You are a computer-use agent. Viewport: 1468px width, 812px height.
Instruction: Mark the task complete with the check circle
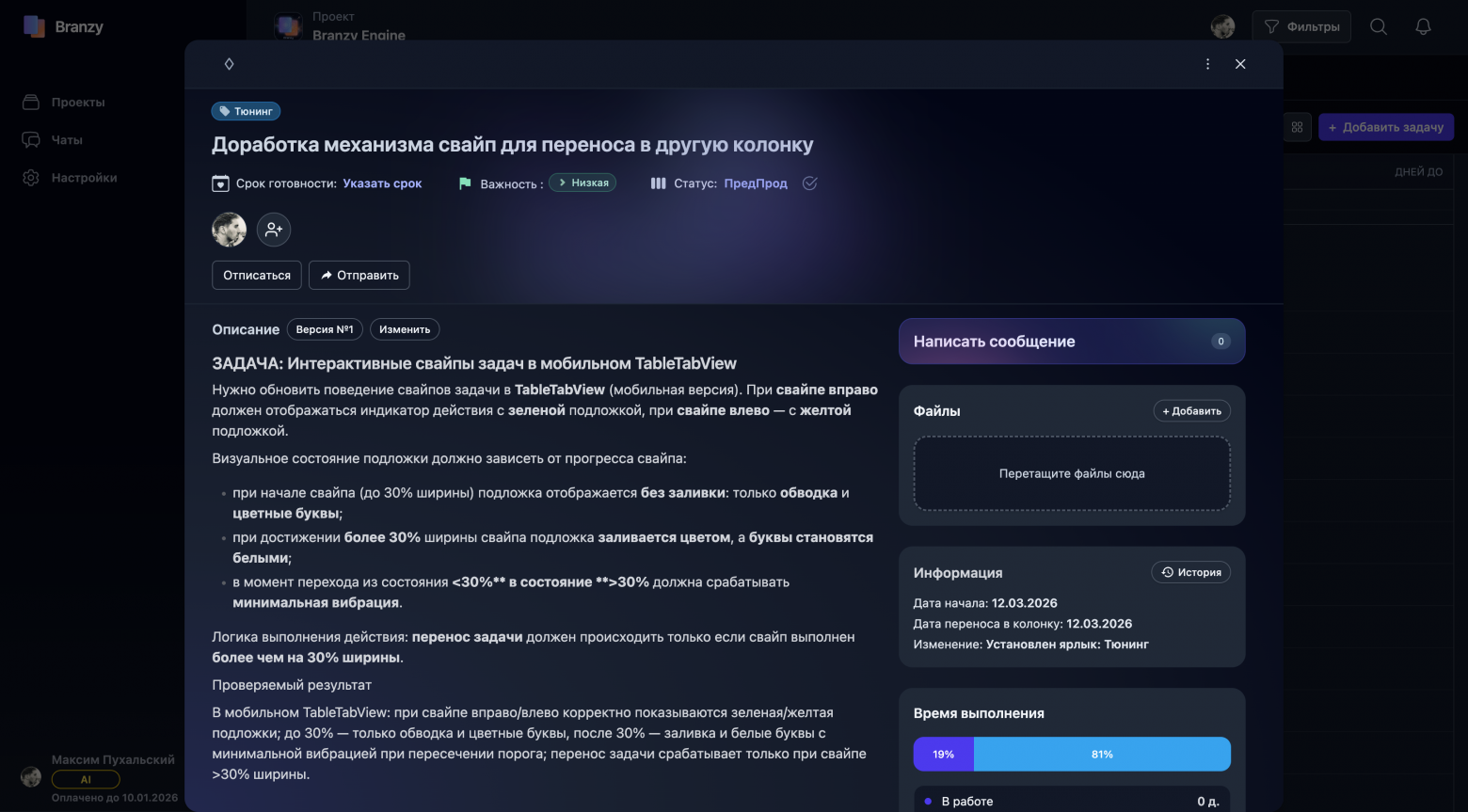(x=809, y=183)
